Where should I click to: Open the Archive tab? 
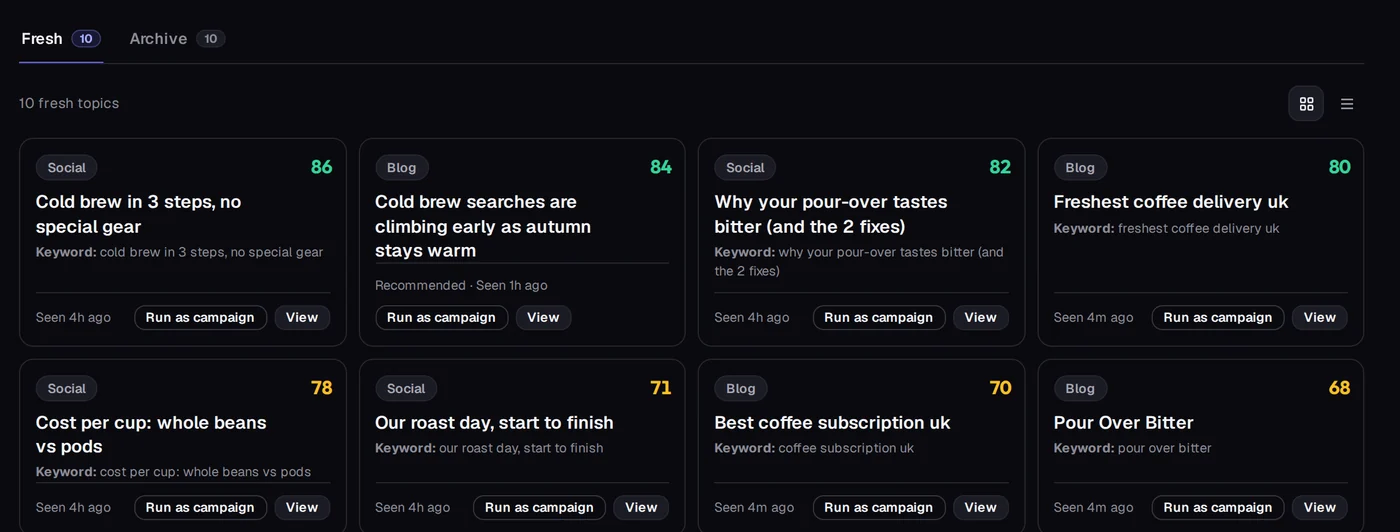click(177, 39)
